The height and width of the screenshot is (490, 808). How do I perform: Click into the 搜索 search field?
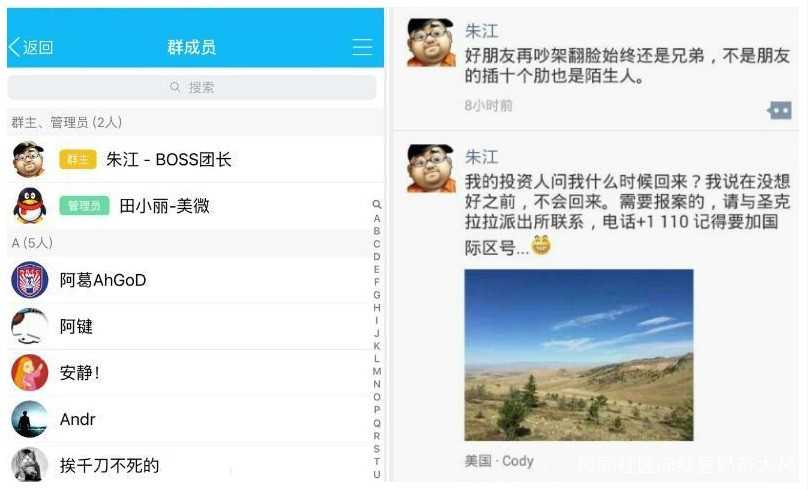[192, 87]
